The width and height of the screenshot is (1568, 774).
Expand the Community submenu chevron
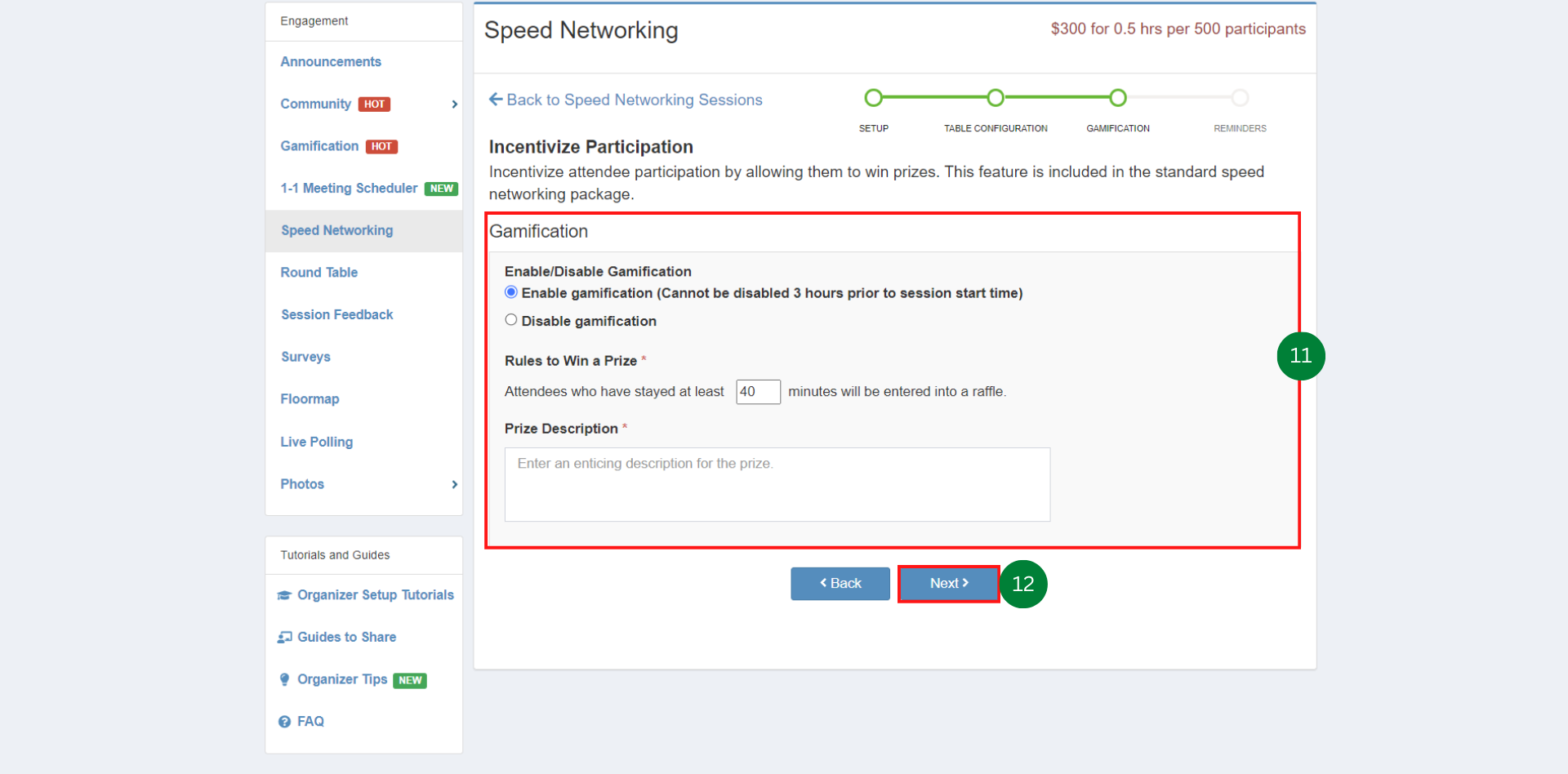coord(454,104)
